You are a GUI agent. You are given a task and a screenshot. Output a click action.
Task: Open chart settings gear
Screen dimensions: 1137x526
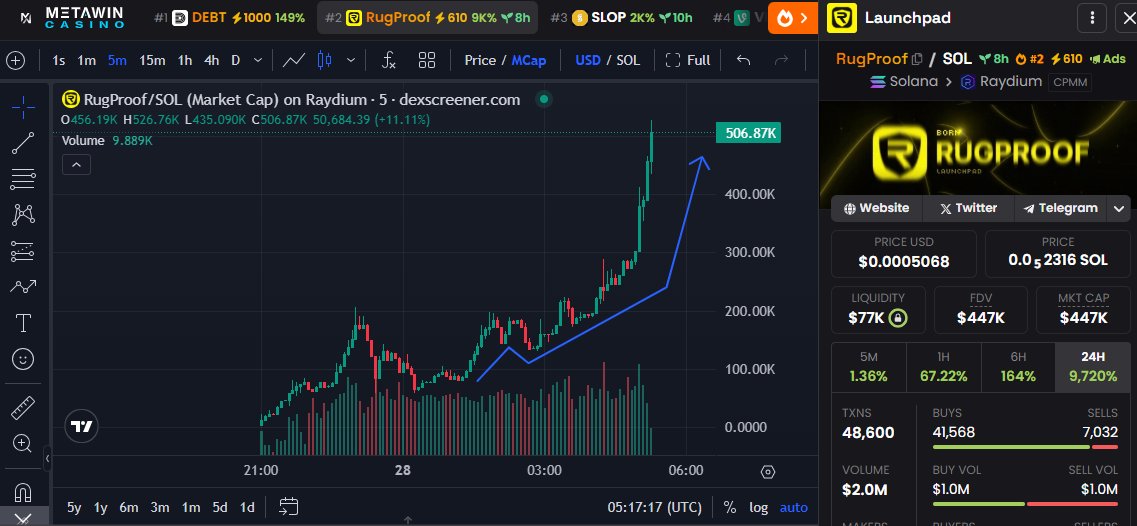coord(769,472)
